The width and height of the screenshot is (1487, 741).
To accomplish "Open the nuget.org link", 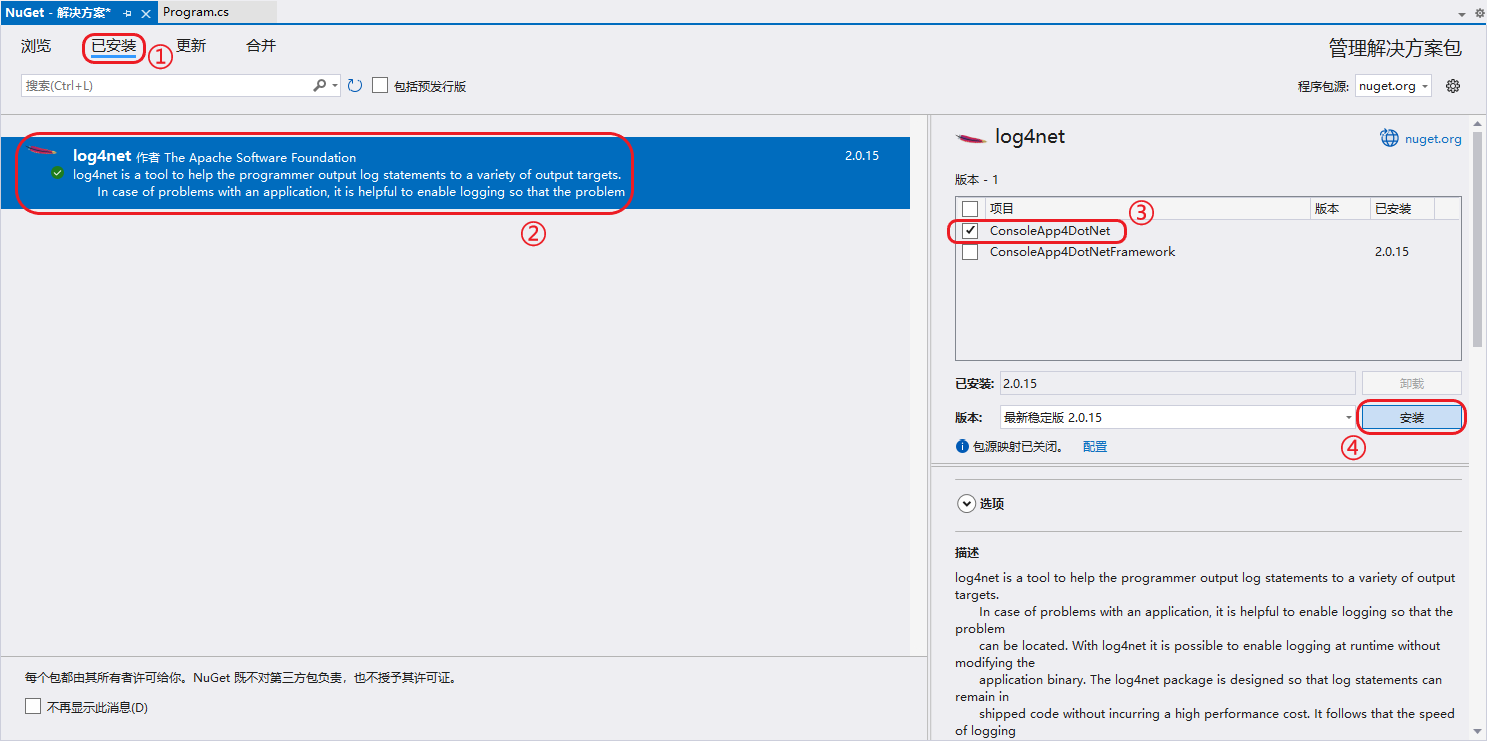I will [x=1433, y=139].
